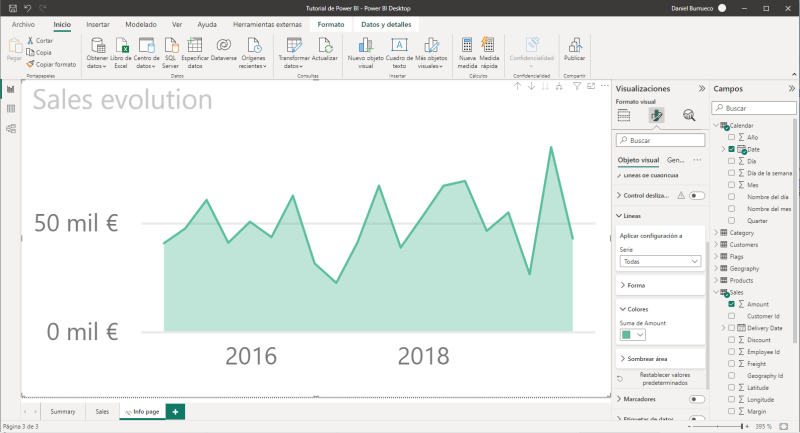Open the Analytics magnifier pane in Visualizaciones
This screenshot has height=433, width=800.
tap(689, 115)
